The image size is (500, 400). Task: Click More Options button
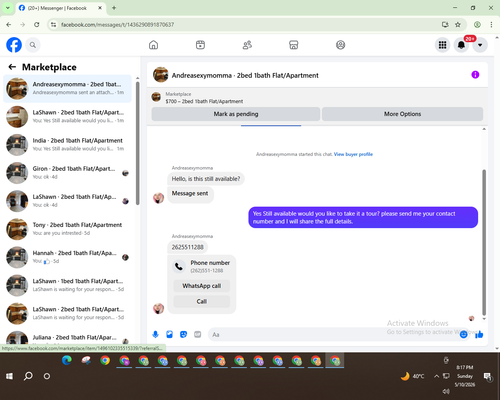(402, 114)
